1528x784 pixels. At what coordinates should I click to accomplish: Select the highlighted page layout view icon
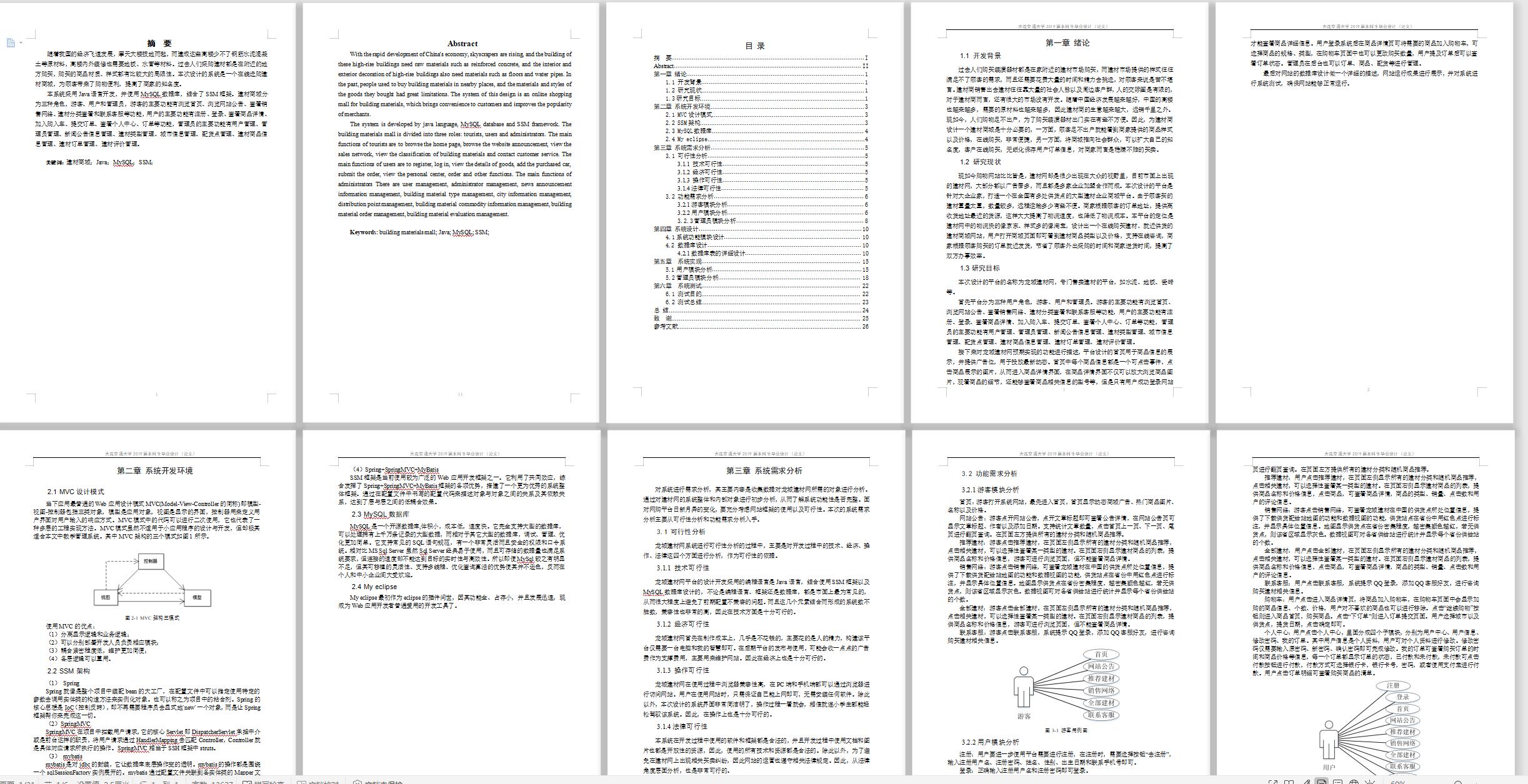point(1321,782)
